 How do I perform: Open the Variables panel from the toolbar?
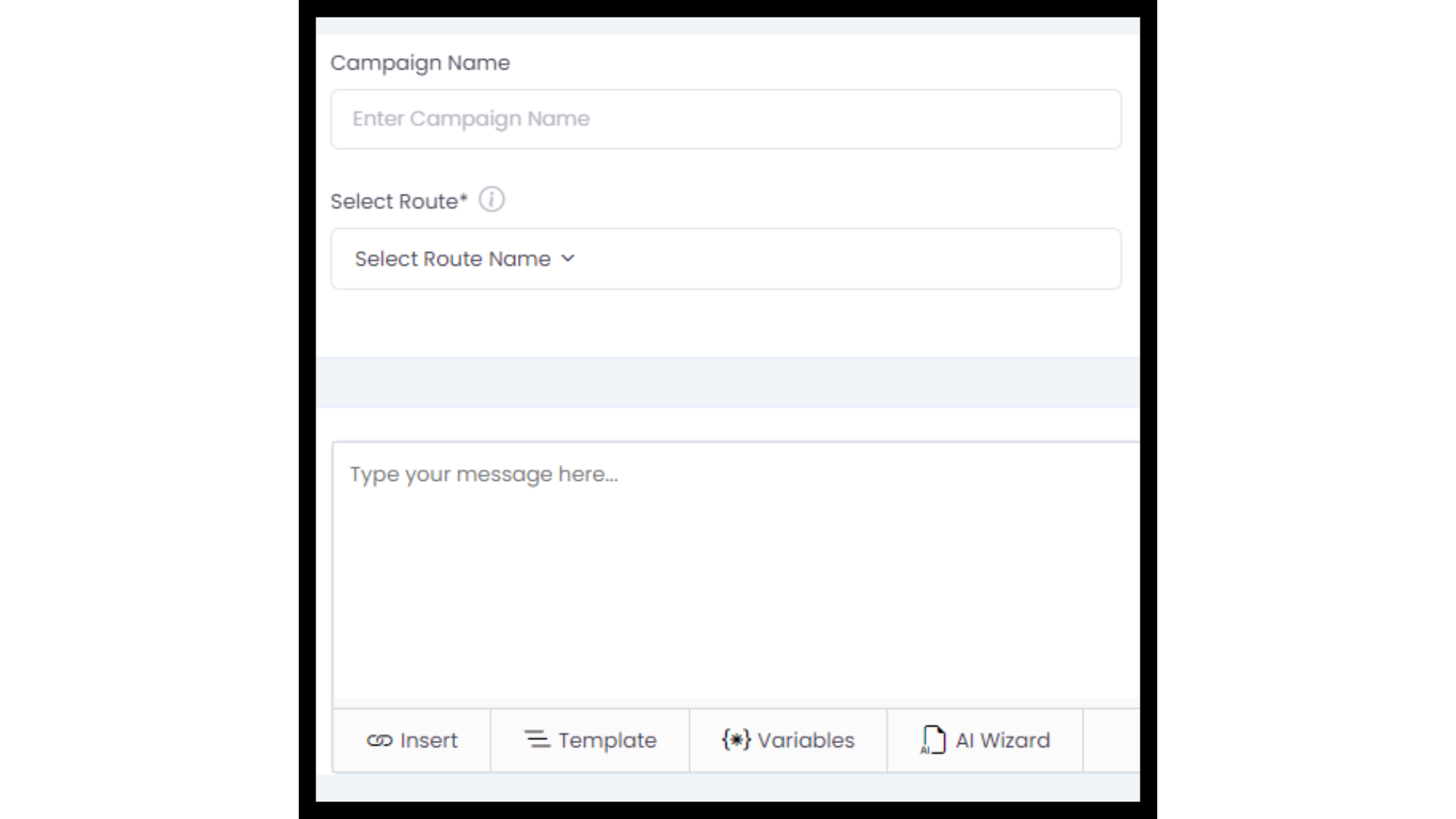point(787,740)
